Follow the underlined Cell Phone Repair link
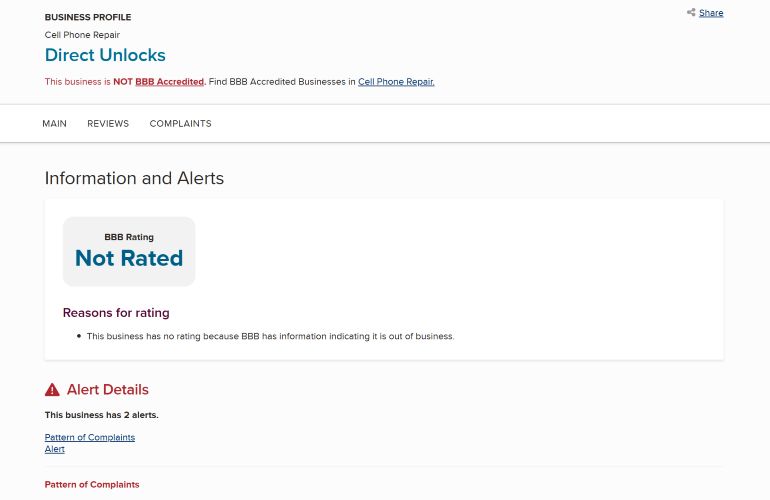Image resolution: width=770 pixels, height=500 pixels. [396, 82]
